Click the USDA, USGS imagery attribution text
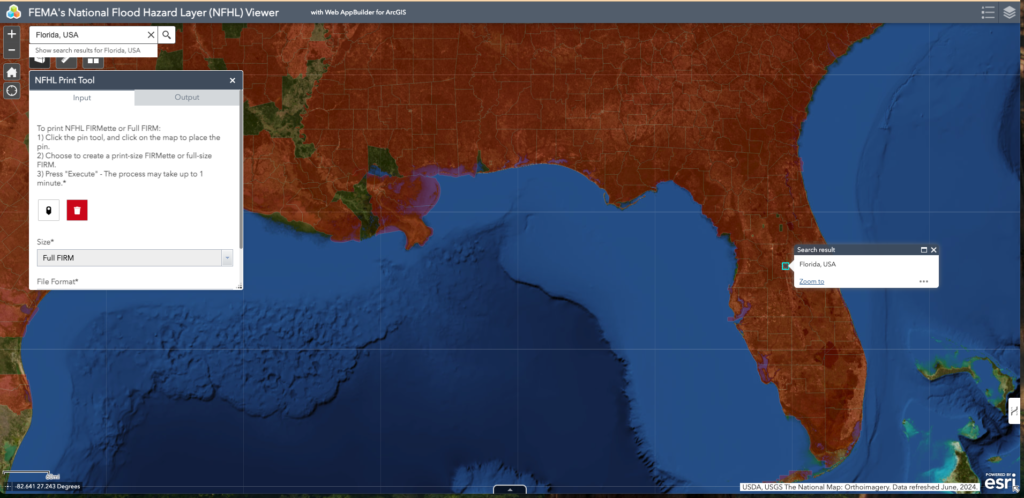This screenshot has width=1024, height=498. tap(860, 487)
